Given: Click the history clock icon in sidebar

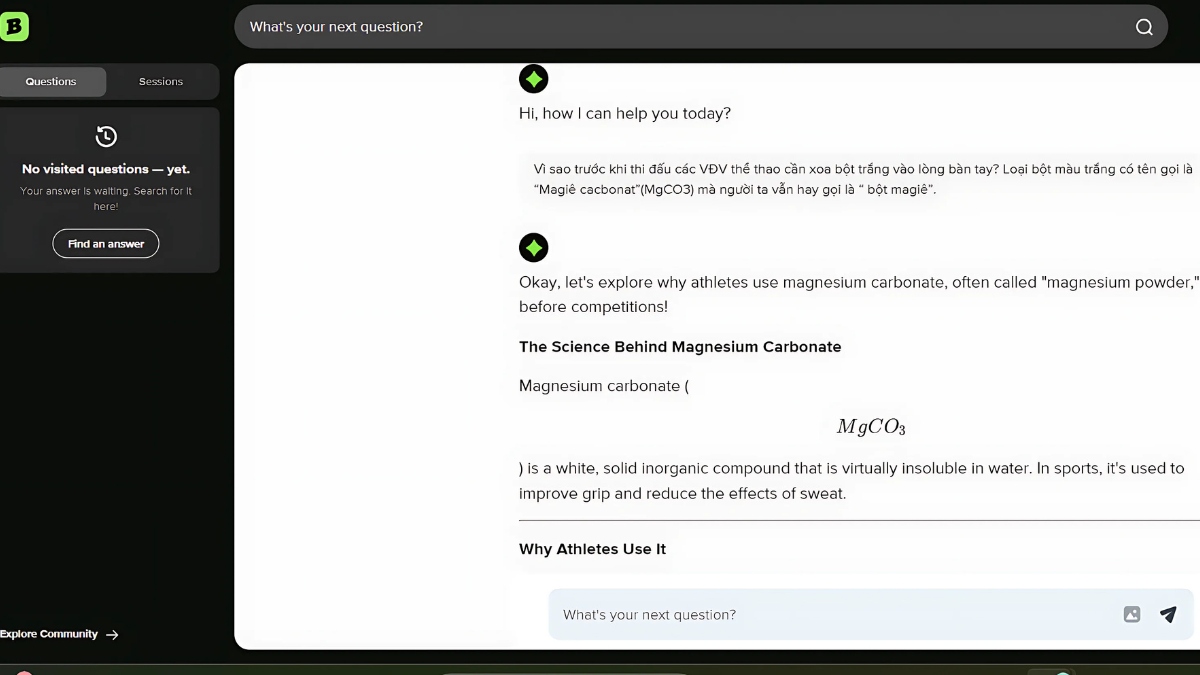Looking at the screenshot, I should [106, 136].
